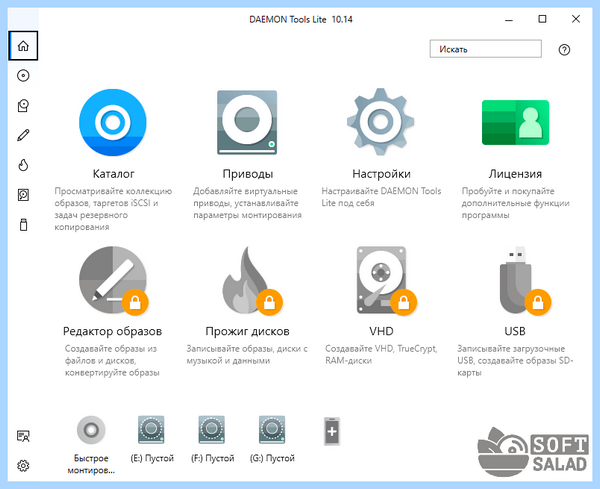Viewport: 600px width, 489px height.
Task: Click the Каталог description text
Action: click(x=113, y=209)
